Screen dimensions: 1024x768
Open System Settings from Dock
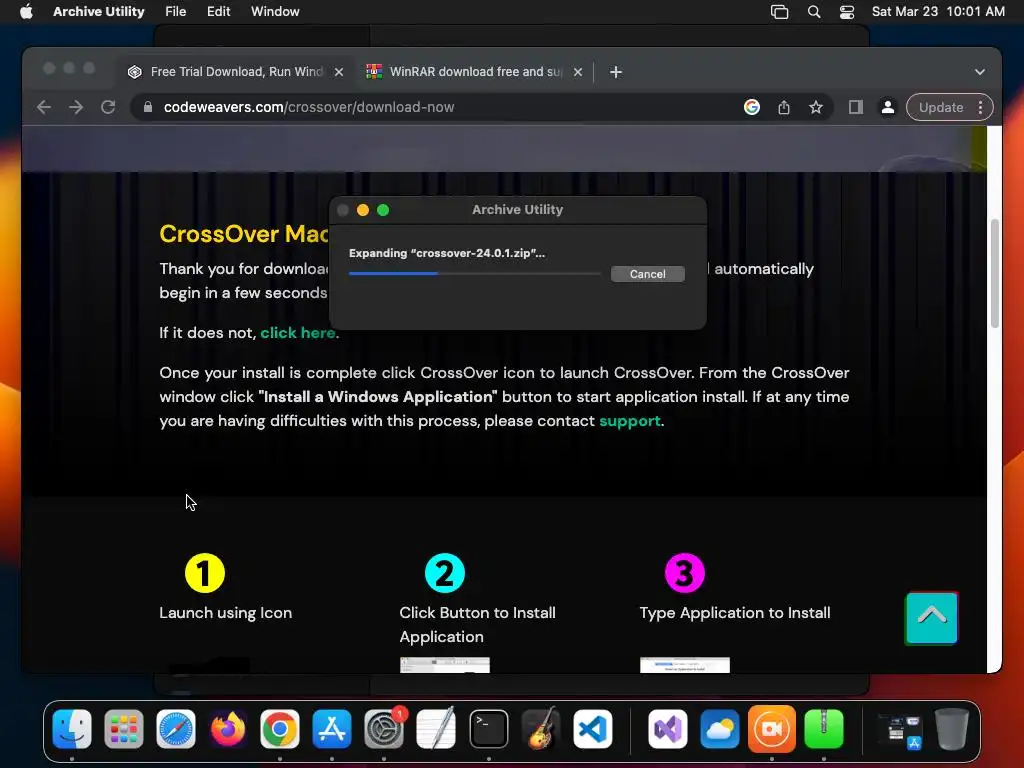[384, 729]
